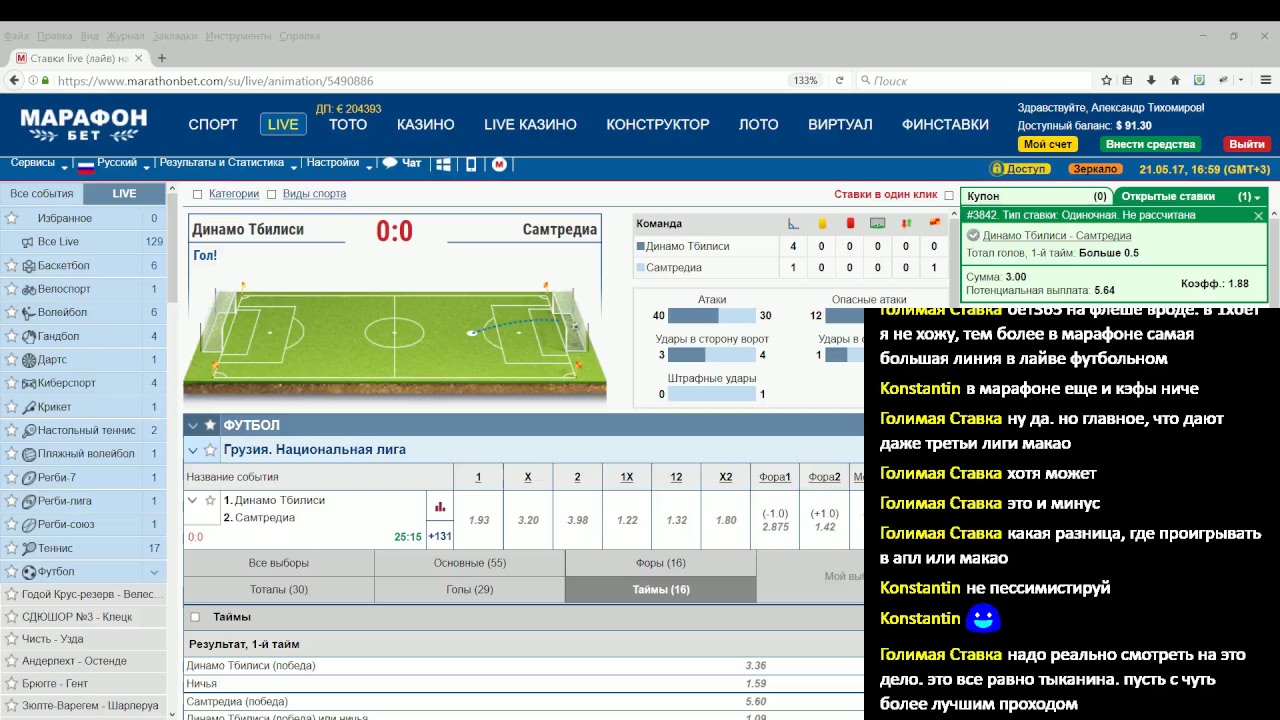Click the Теннис icon in sidebar
The width and height of the screenshot is (1280, 720).
point(29,548)
